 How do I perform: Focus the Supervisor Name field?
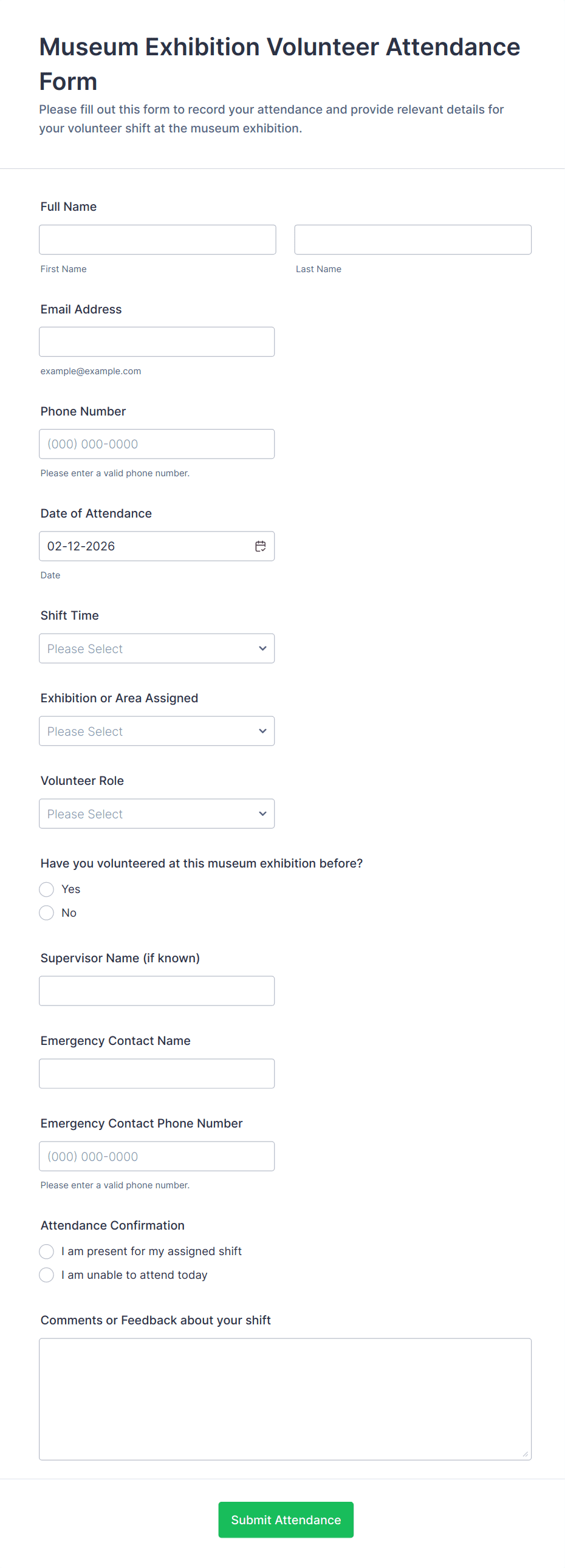pos(157,991)
